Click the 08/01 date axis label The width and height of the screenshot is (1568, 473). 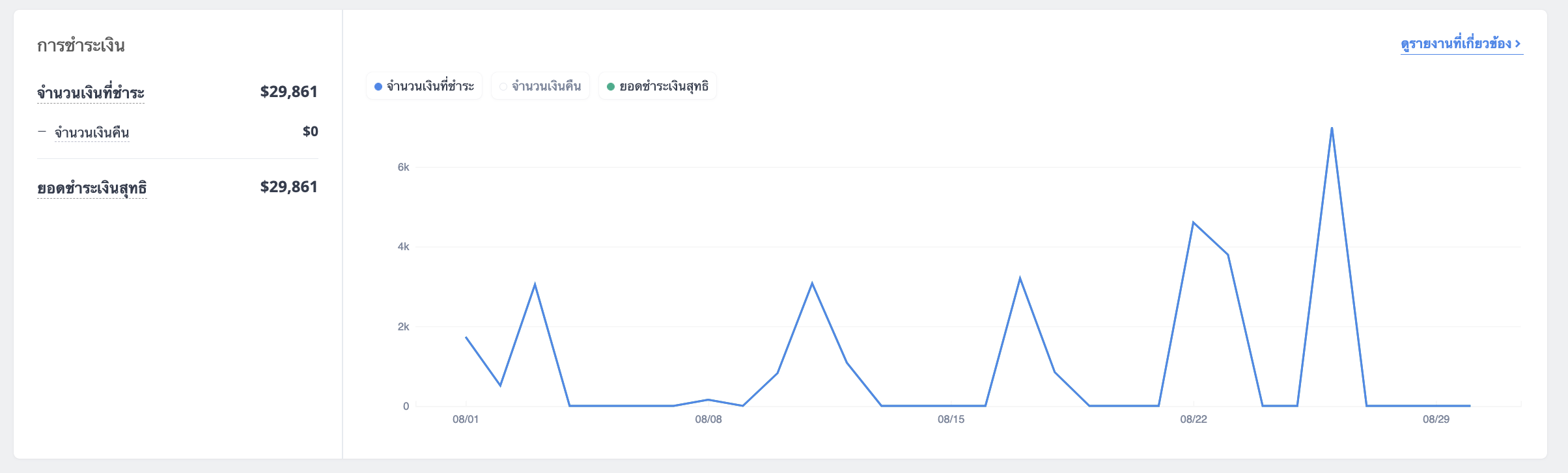pos(466,420)
